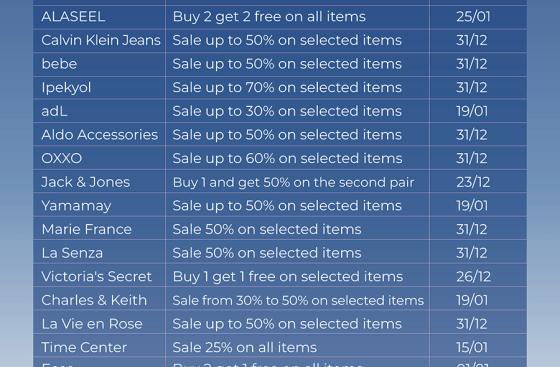Image resolution: width=560 pixels, height=367 pixels.
Task: Select the La Vie en Rose row name
Action: 92,324
